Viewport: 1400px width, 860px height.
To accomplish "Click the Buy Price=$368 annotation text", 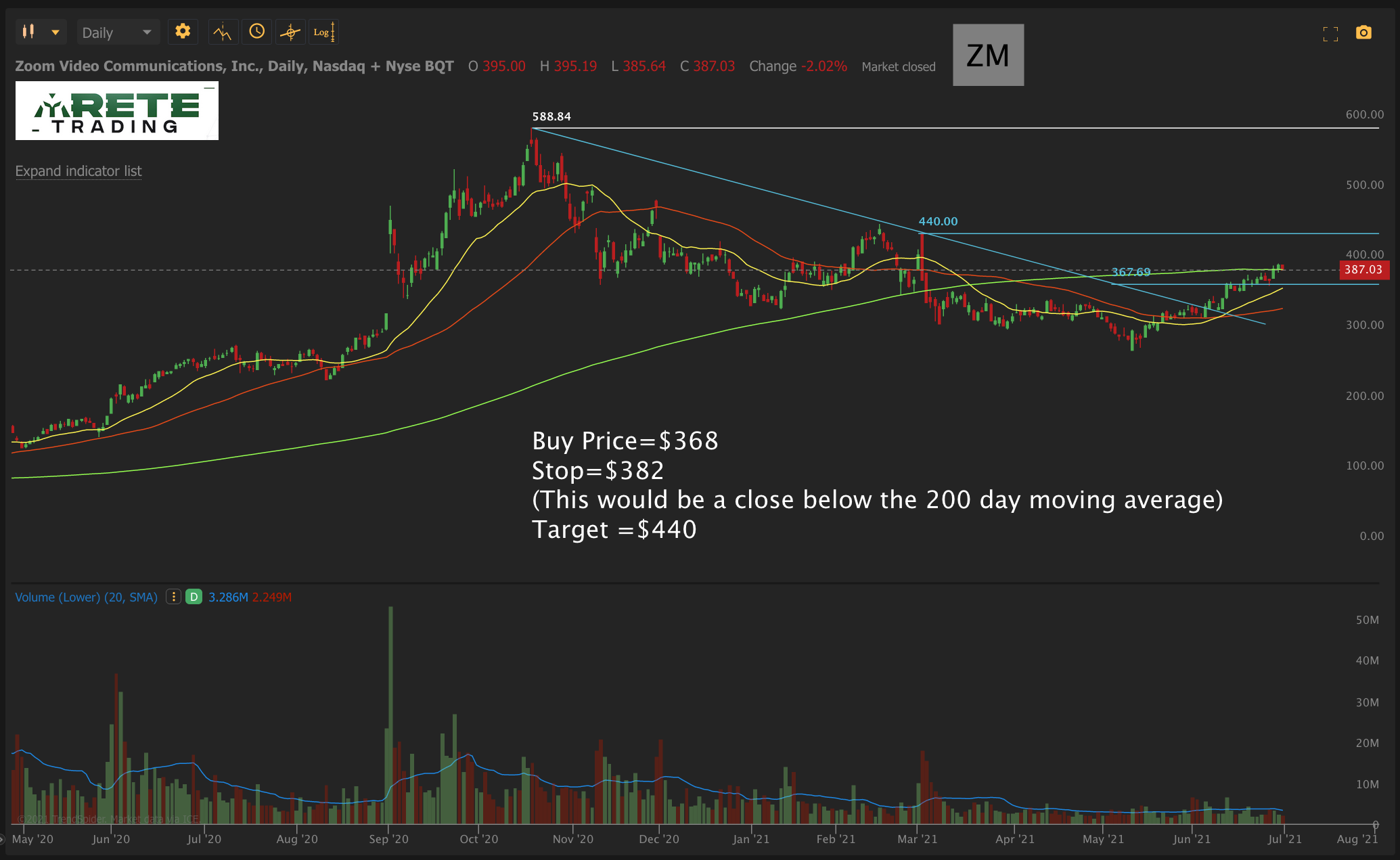I will 625,440.
